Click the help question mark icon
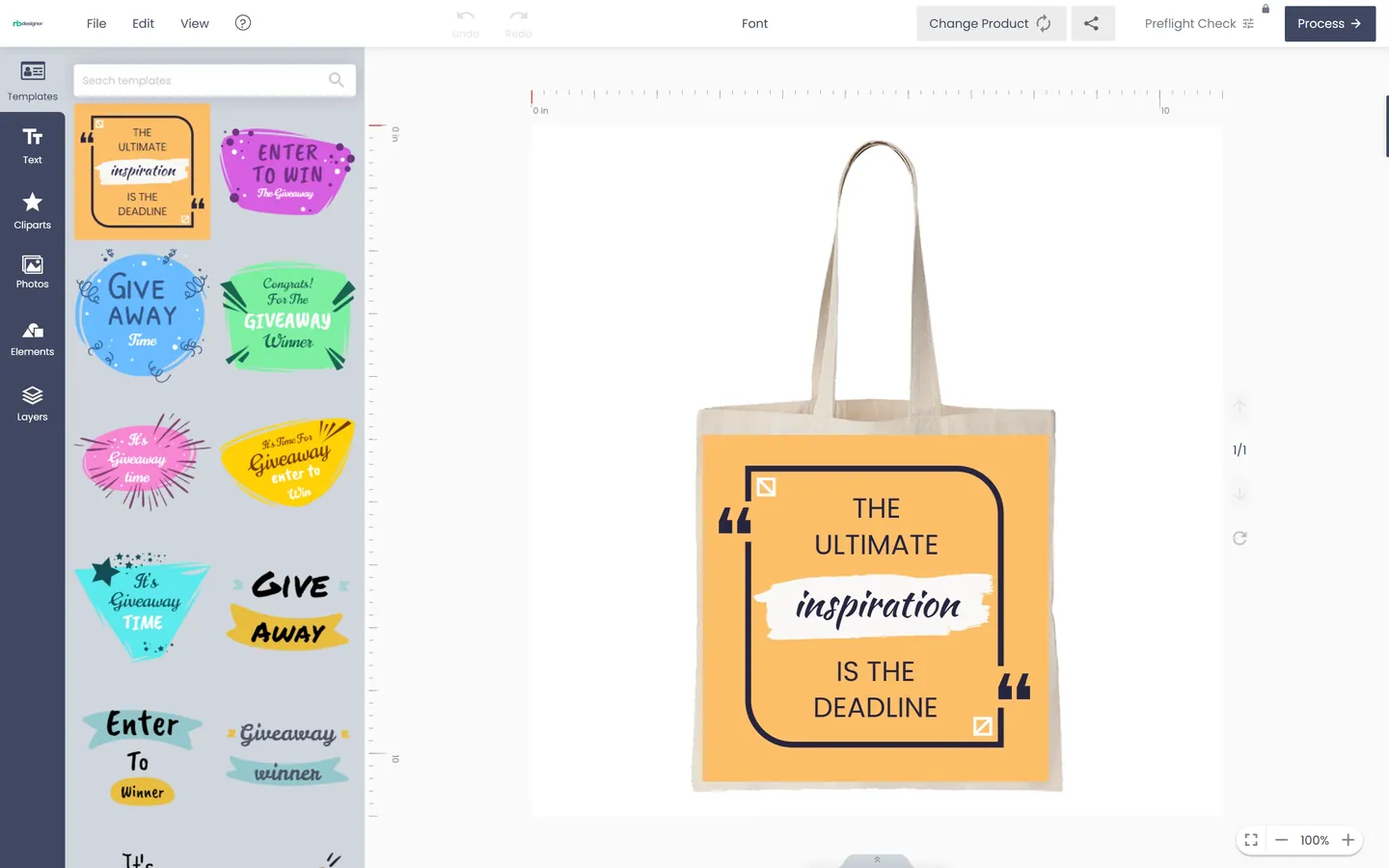Viewport: 1389px width, 868px height. pos(243,23)
